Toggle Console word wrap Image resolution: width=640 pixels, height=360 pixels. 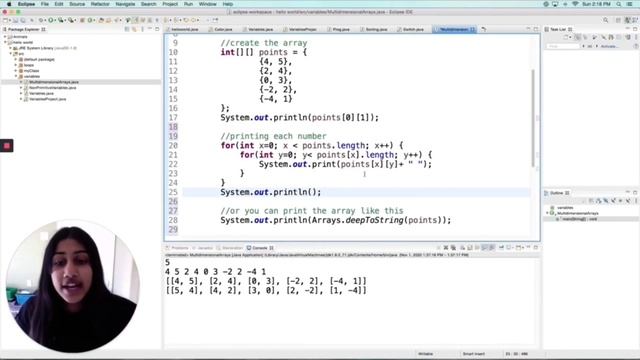click(477, 248)
